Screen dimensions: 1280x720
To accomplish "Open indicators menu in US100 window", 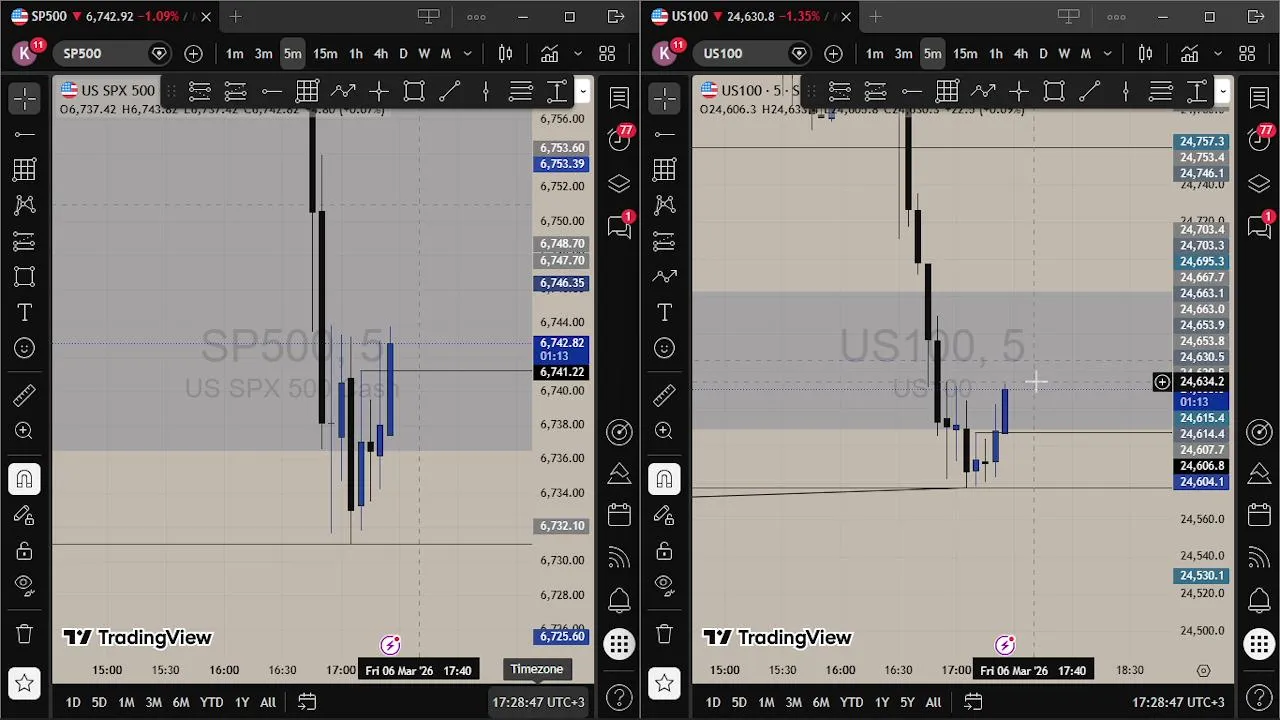I will point(1189,54).
